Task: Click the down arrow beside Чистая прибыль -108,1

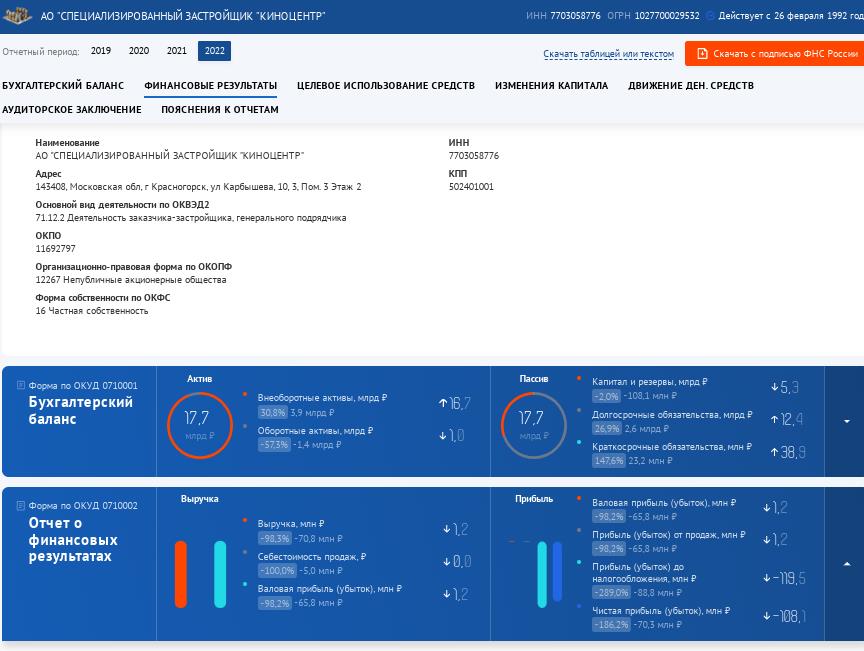Action: click(766, 616)
